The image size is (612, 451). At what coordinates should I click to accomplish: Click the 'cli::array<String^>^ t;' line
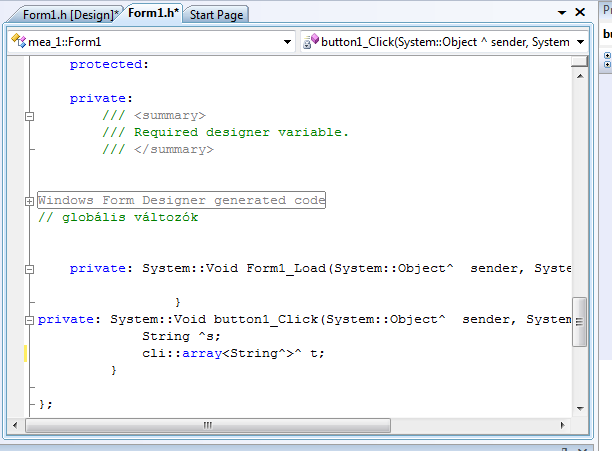coord(233,353)
